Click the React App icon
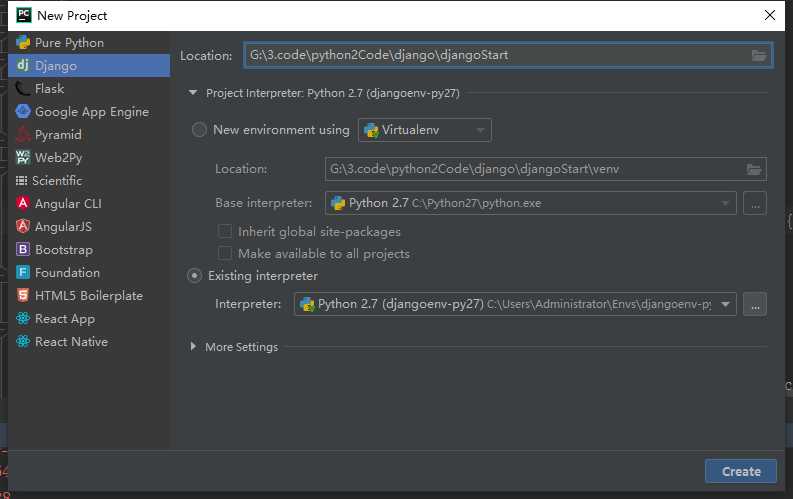The height and width of the screenshot is (499, 793). tap(23, 319)
